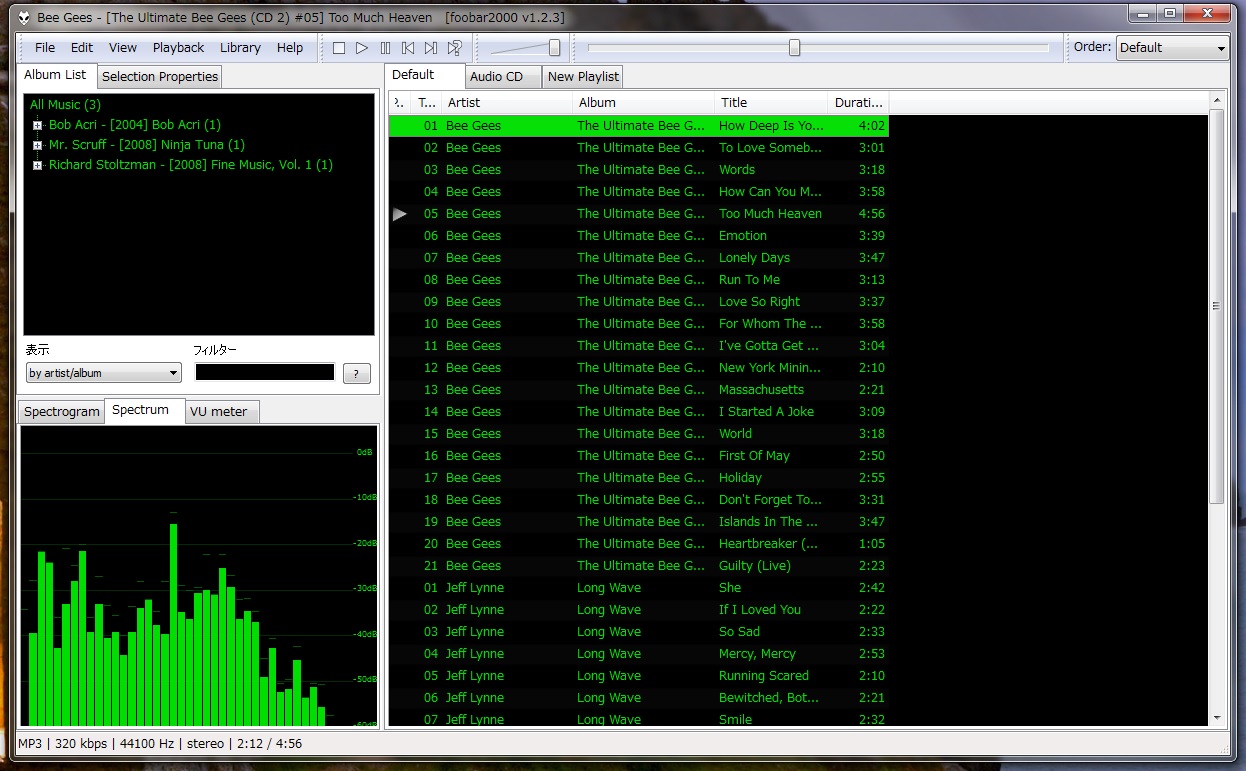Image resolution: width=1246 pixels, height=771 pixels.
Task: Open the Library menu
Action: [x=240, y=48]
